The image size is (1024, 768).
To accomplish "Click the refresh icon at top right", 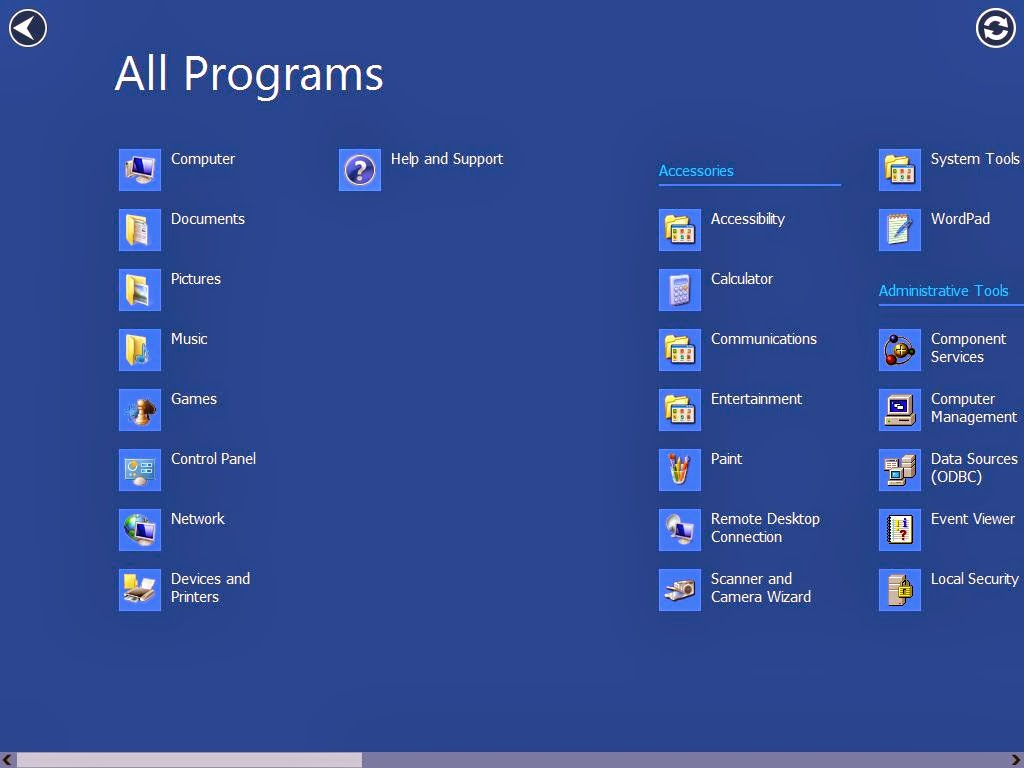I will point(995,28).
